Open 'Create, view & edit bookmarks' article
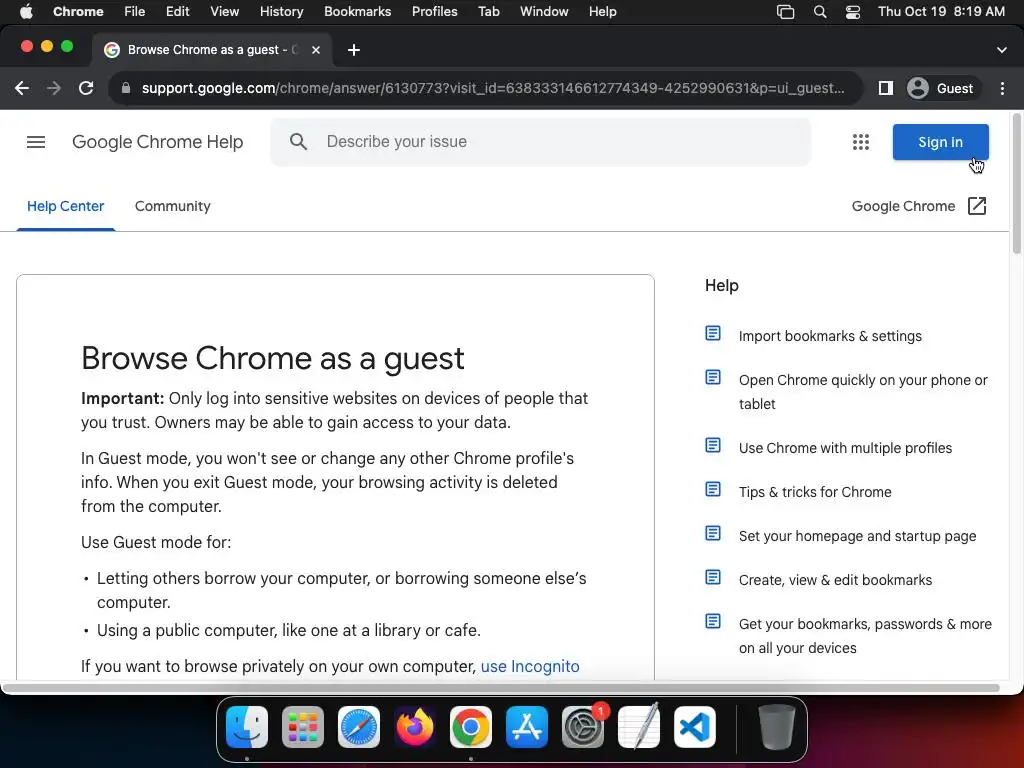Image resolution: width=1024 pixels, height=768 pixels. click(835, 580)
